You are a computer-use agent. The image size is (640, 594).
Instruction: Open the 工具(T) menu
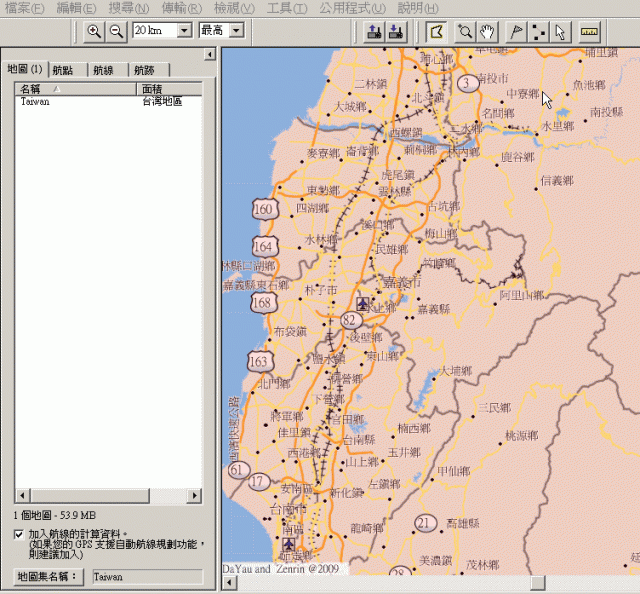287,8
